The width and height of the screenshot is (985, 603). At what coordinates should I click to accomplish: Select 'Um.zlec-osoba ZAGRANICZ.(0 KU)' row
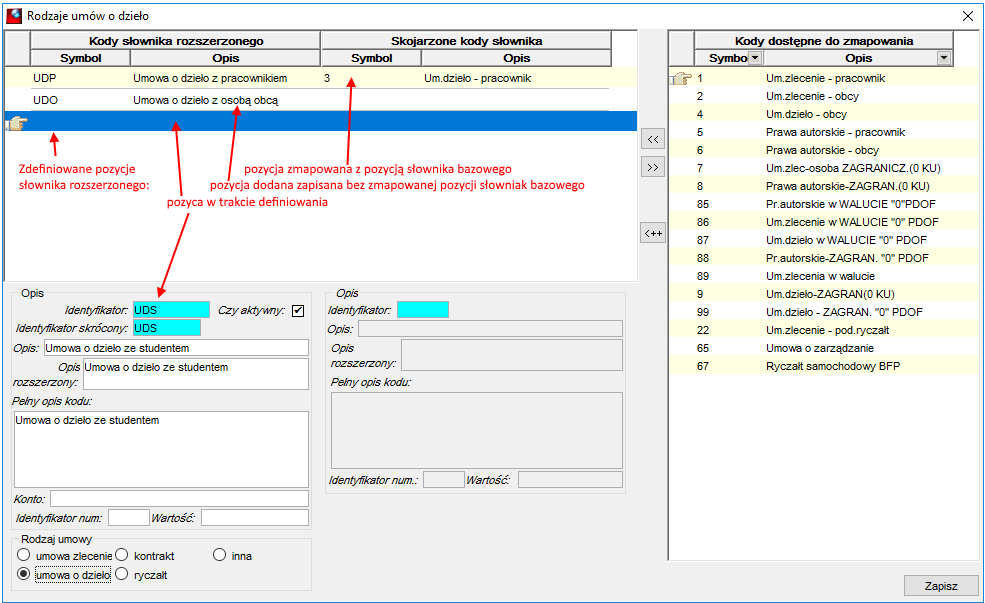[x=824, y=168]
